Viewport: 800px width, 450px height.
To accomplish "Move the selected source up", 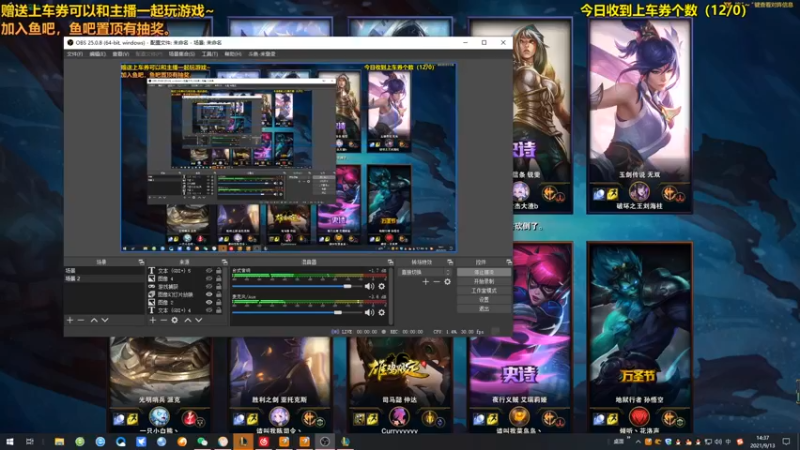I will [x=188, y=320].
